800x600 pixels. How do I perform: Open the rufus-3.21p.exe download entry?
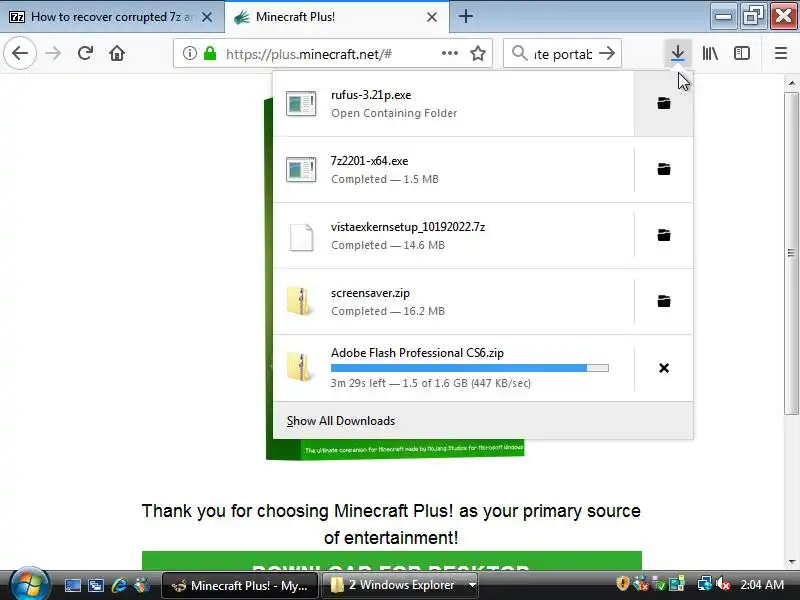pos(454,104)
